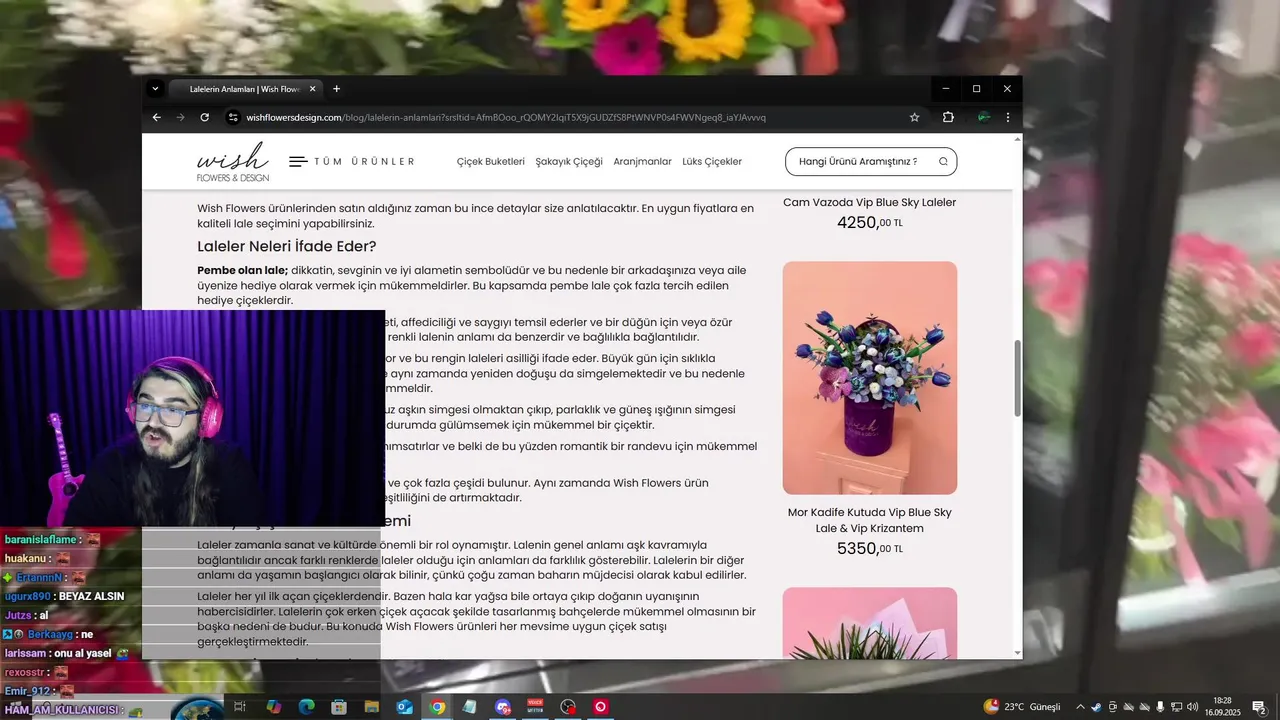Open Steam in the system tray
Screen dimensions: 1280x720
tap(1096, 707)
